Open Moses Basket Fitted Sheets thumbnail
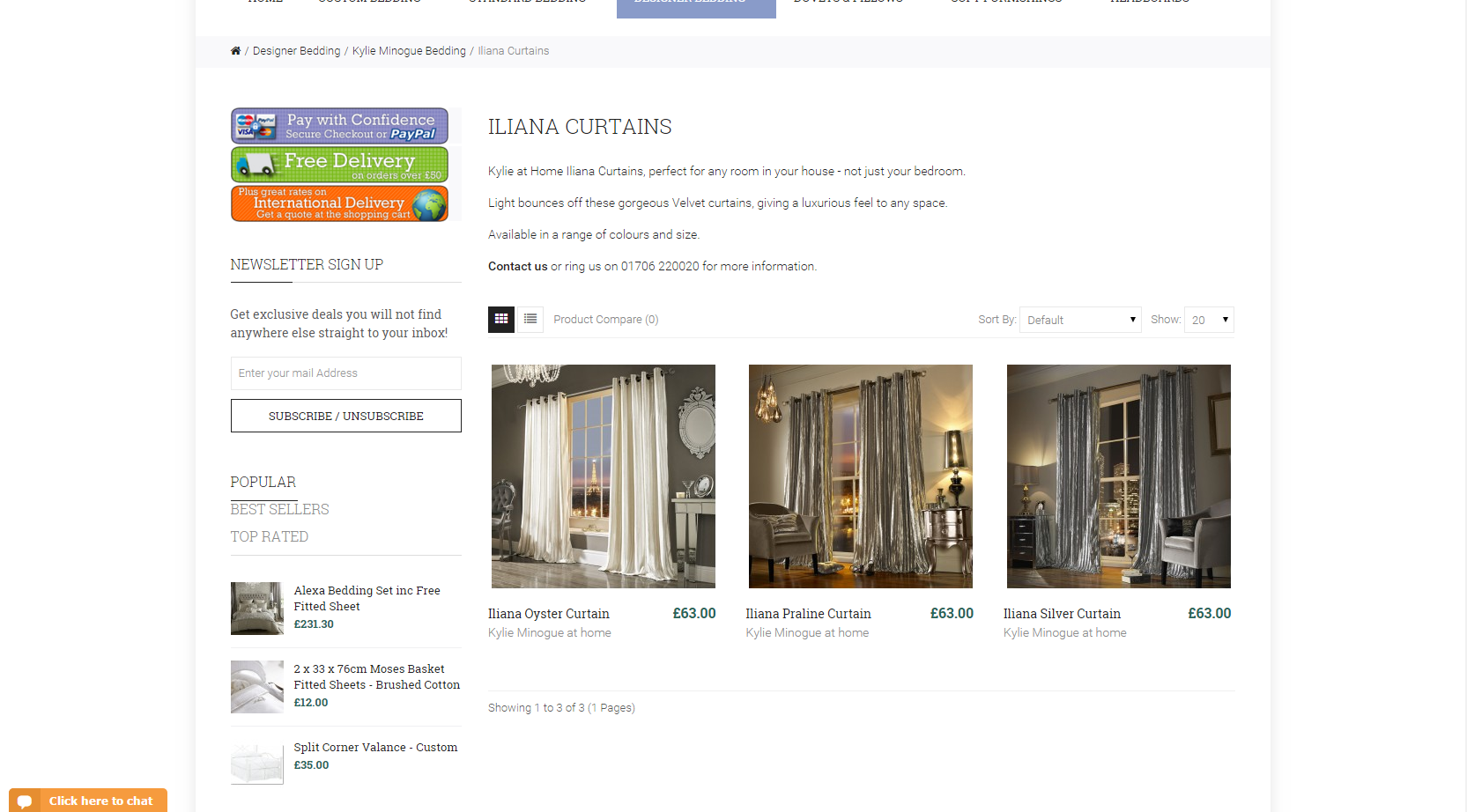1467x812 pixels. [257, 687]
